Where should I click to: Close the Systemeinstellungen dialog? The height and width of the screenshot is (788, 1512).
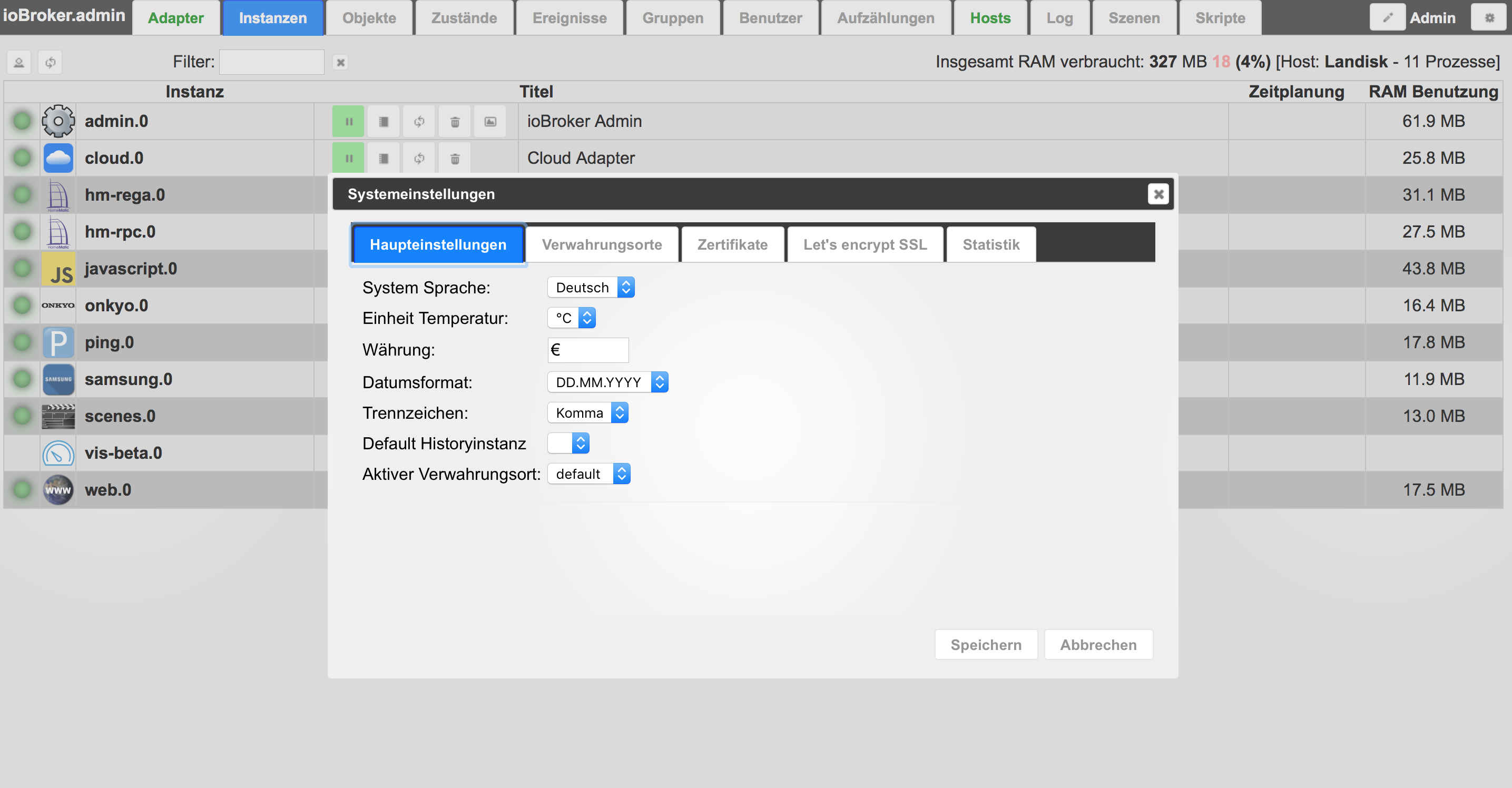(x=1158, y=194)
